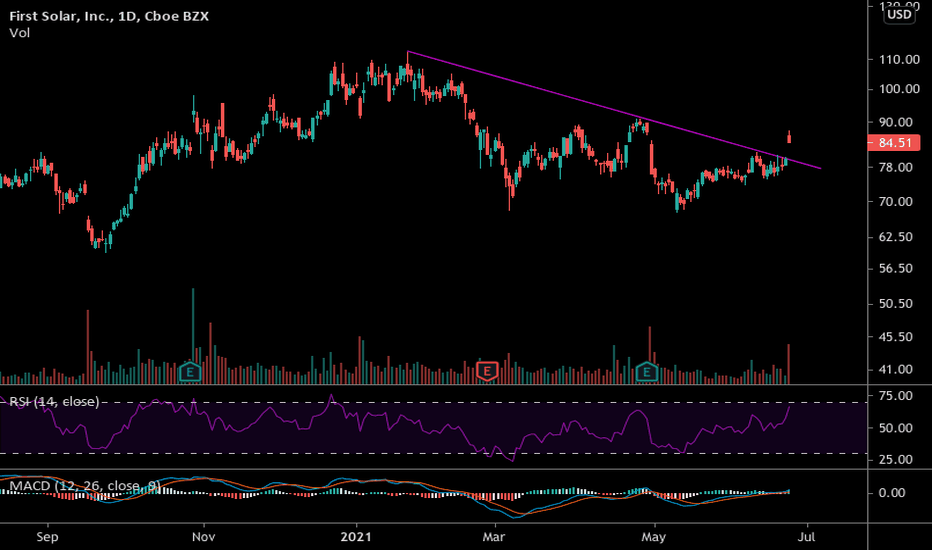932x550 pixels.
Task: Select the purple descending trendline
Action: pyautogui.click(x=614, y=110)
